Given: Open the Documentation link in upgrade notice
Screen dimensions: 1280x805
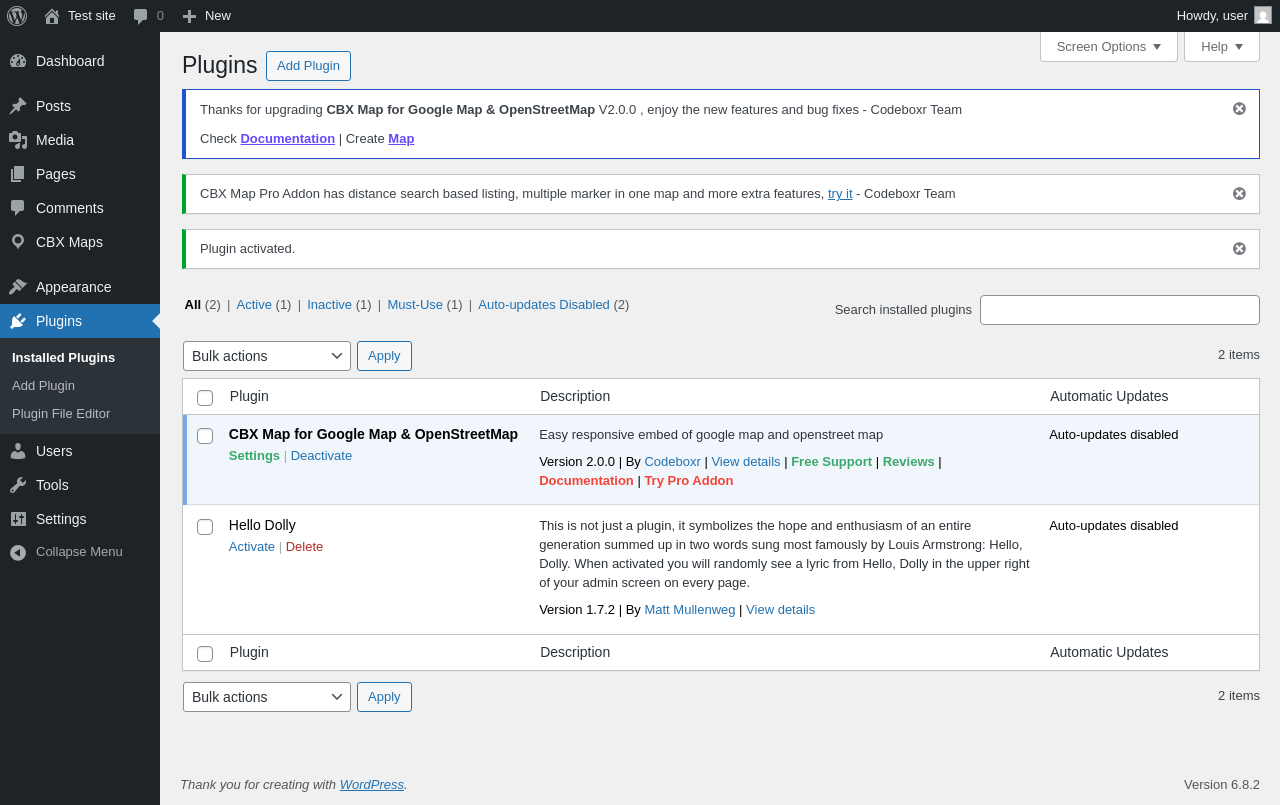Looking at the screenshot, I should point(288,139).
